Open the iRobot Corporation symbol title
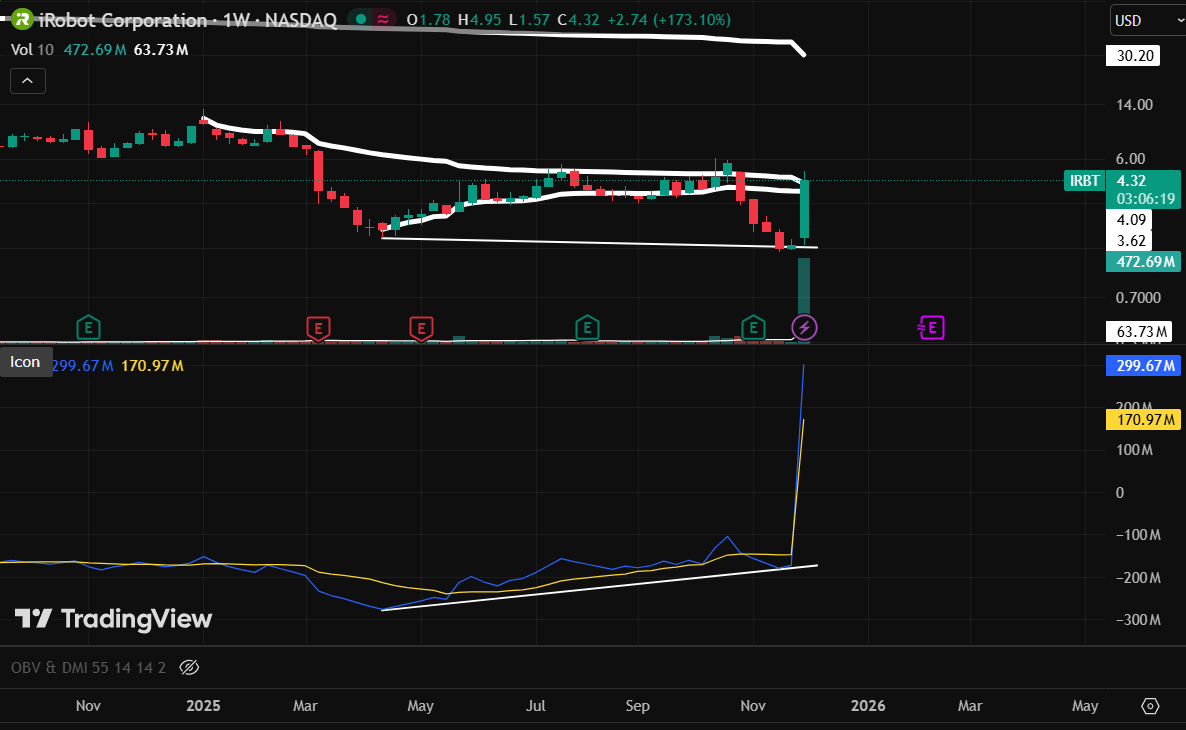This screenshot has width=1186, height=730. click(188, 20)
